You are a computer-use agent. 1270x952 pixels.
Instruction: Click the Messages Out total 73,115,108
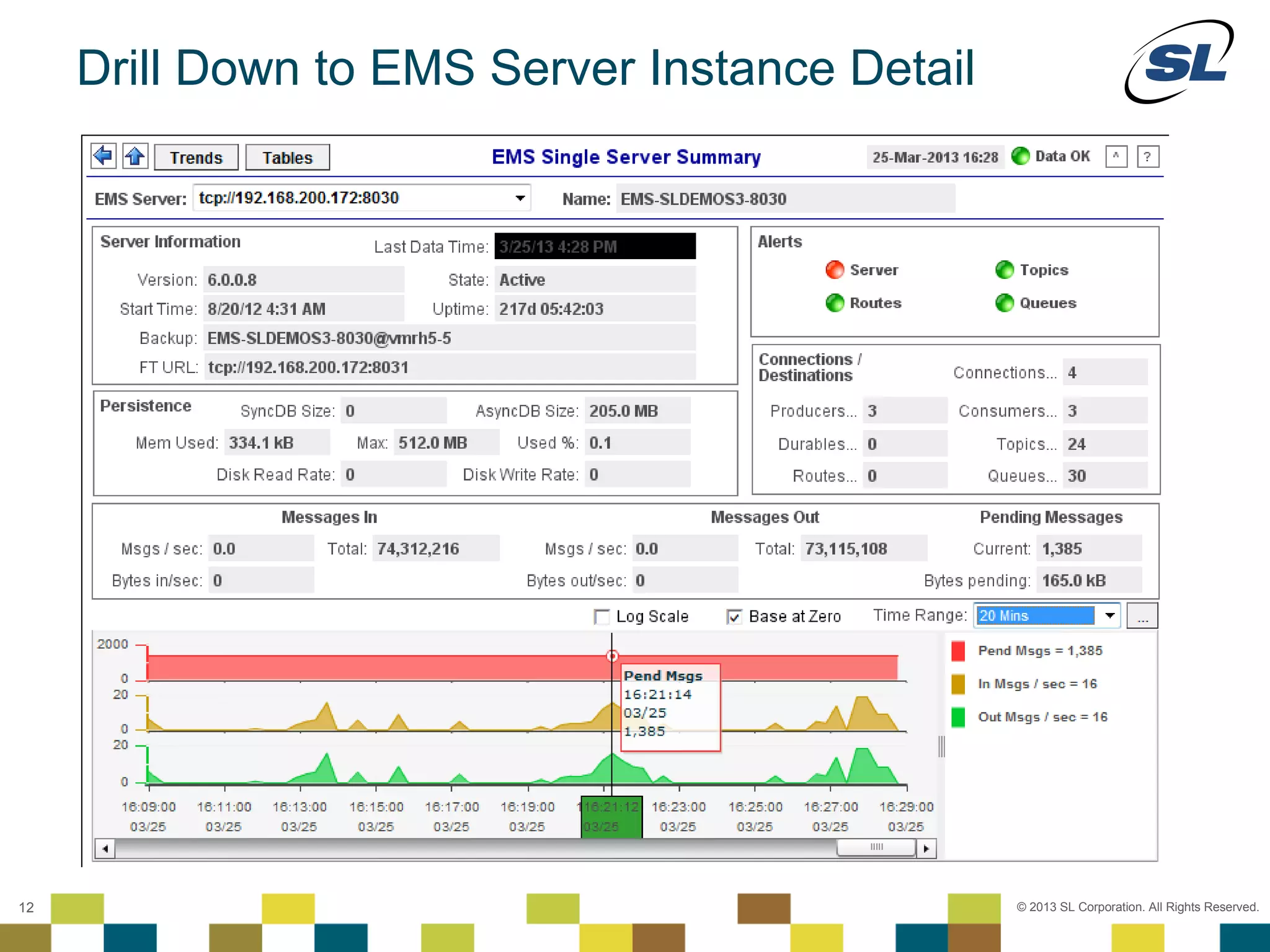click(864, 549)
